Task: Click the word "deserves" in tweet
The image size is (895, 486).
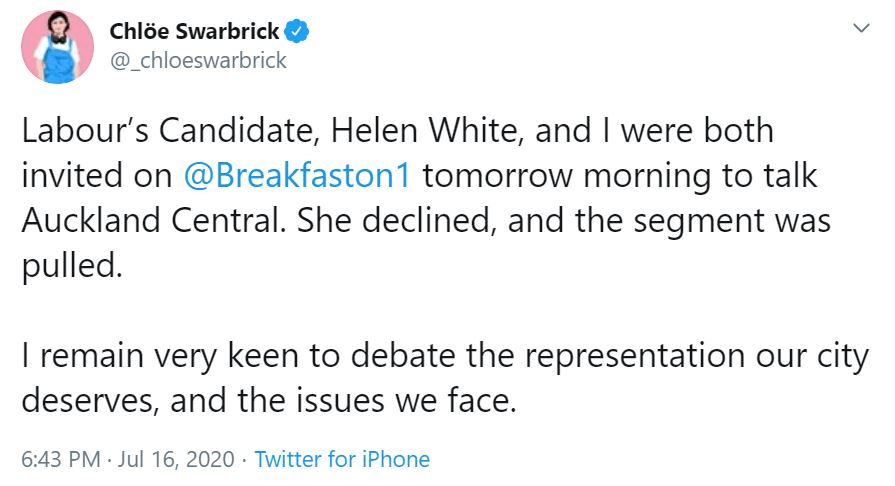Action: click(x=87, y=400)
